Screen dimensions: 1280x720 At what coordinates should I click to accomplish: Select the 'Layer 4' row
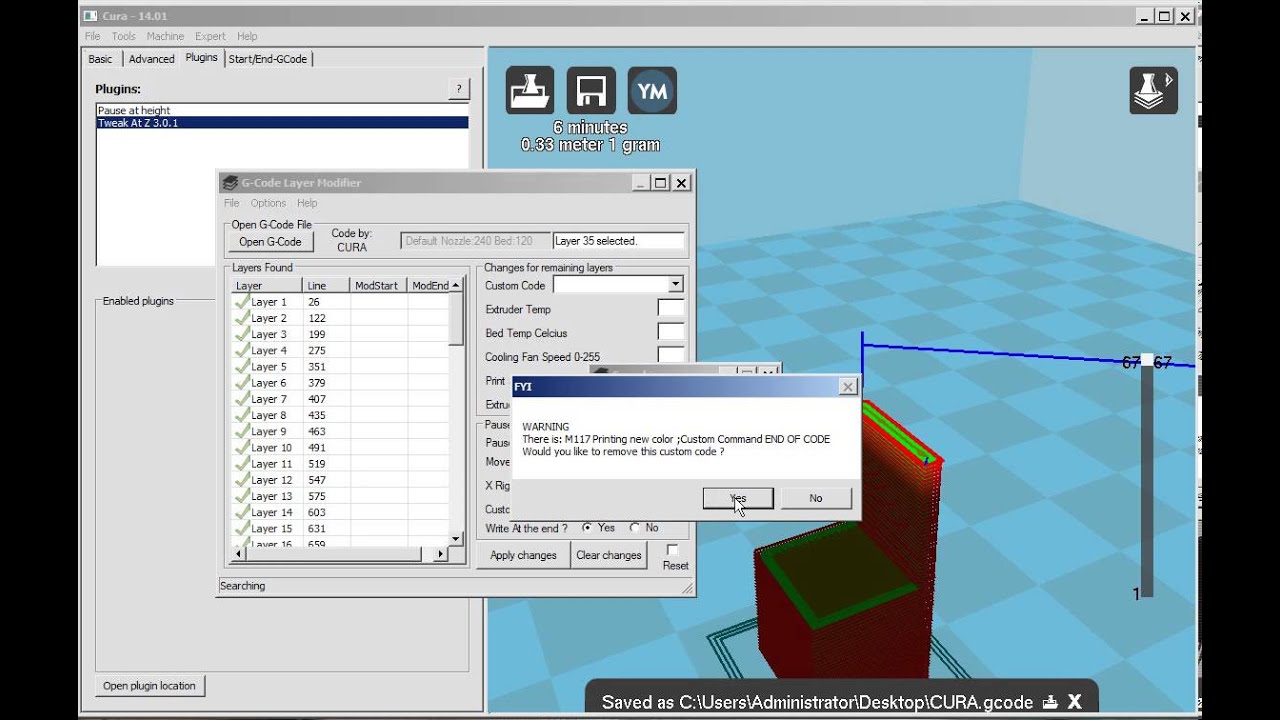click(340, 350)
